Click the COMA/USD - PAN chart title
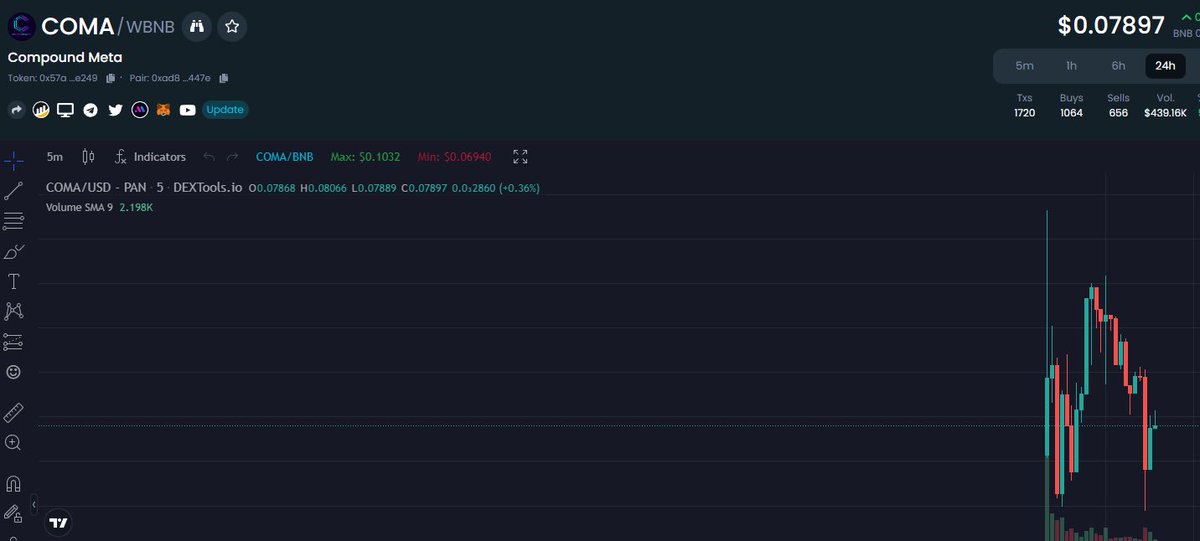The height and width of the screenshot is (541, 1200). pyautogui.click(x=144, y=187)
